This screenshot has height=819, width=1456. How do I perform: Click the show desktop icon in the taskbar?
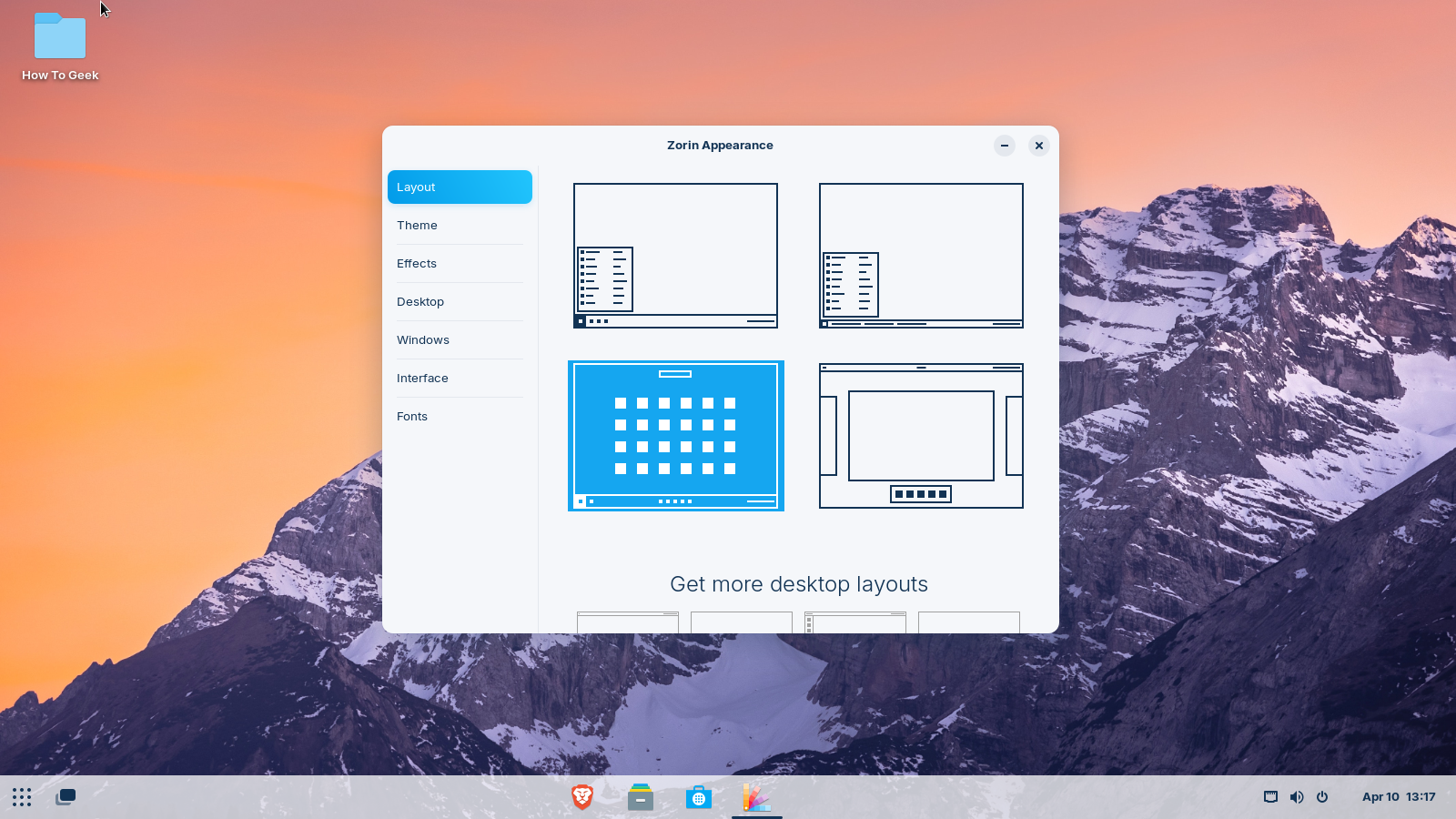tap(65, 796)
